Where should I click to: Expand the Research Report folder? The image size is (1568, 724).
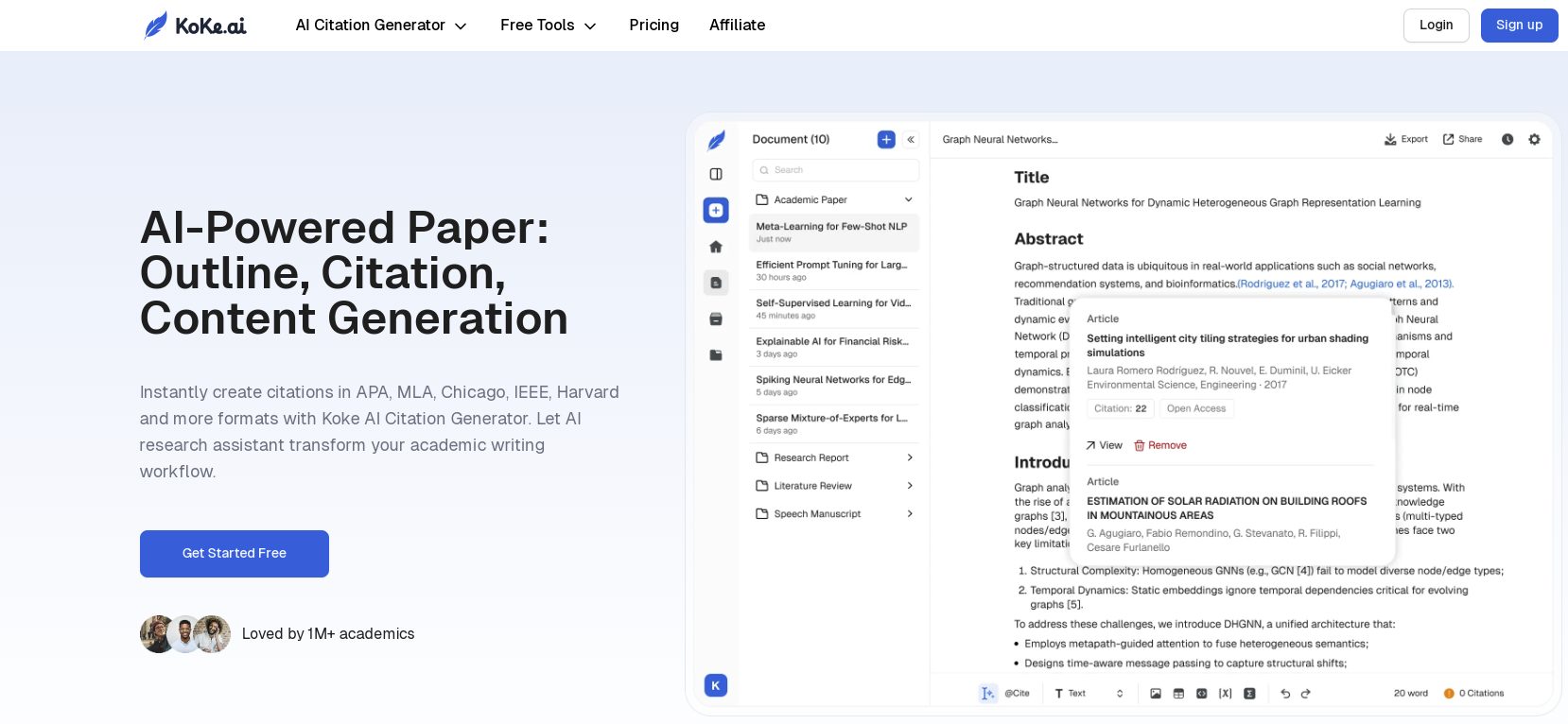click(834, 457)
